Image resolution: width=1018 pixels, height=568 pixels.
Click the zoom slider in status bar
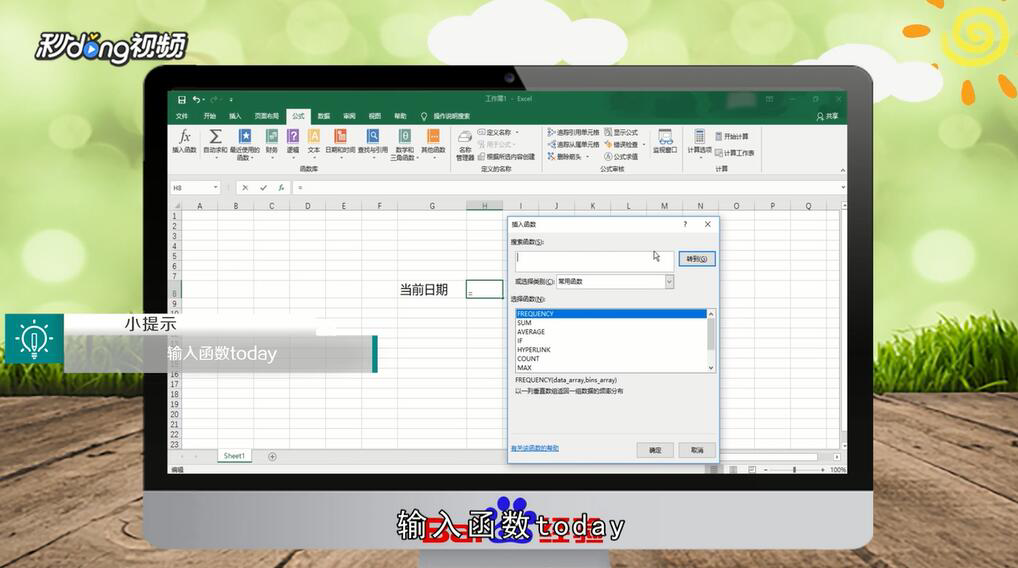(x=794, y=469)
